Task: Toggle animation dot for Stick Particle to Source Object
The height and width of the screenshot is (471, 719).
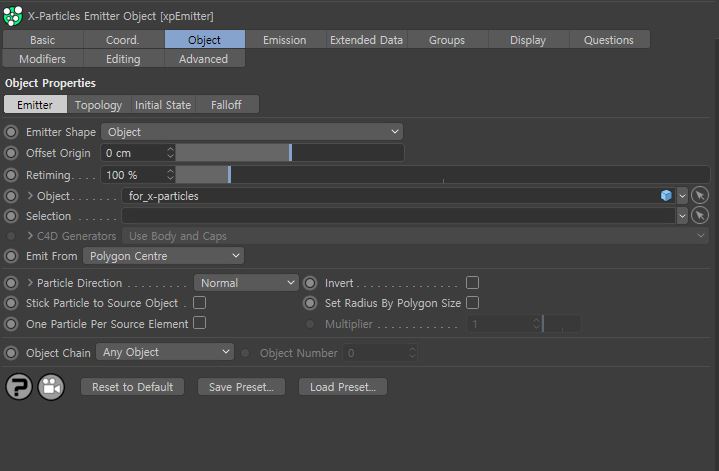Action: pyautogui.click(x=11, y=303)
